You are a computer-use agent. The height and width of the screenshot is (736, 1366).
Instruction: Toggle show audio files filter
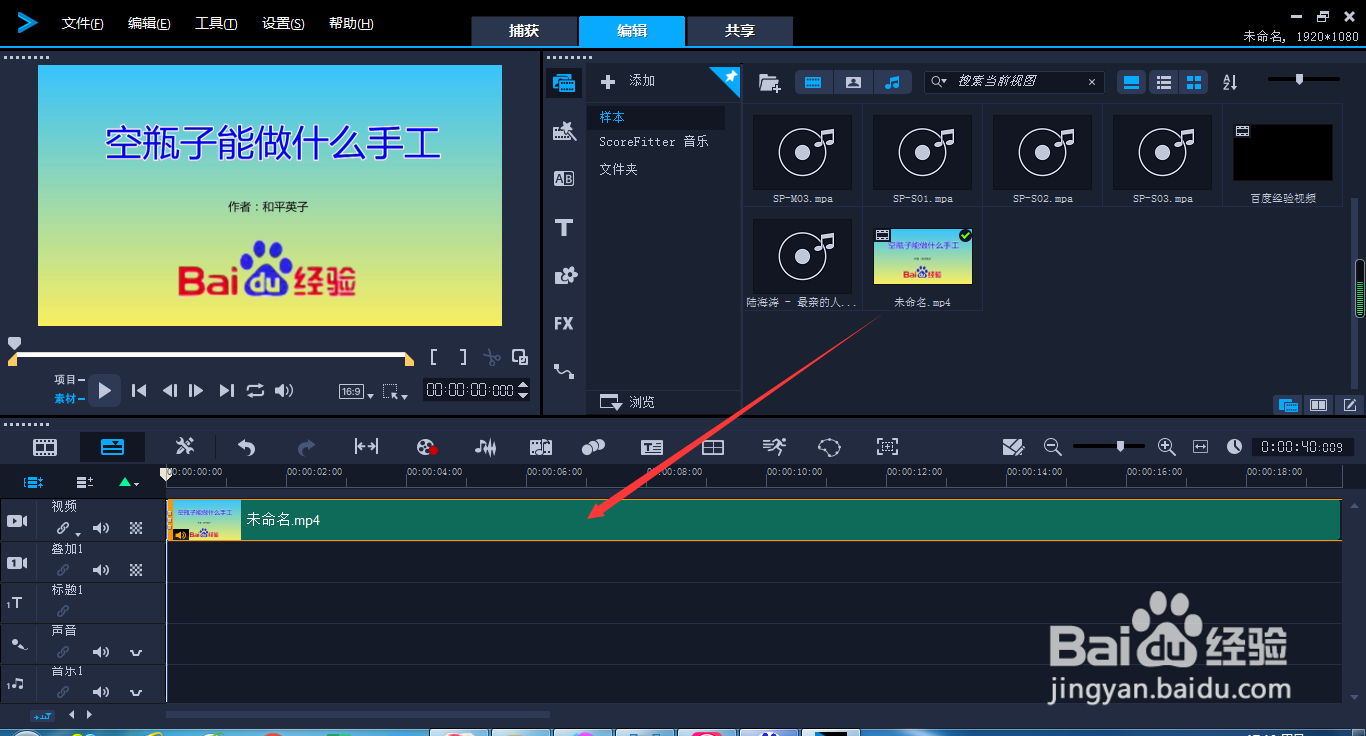[893, 82]
